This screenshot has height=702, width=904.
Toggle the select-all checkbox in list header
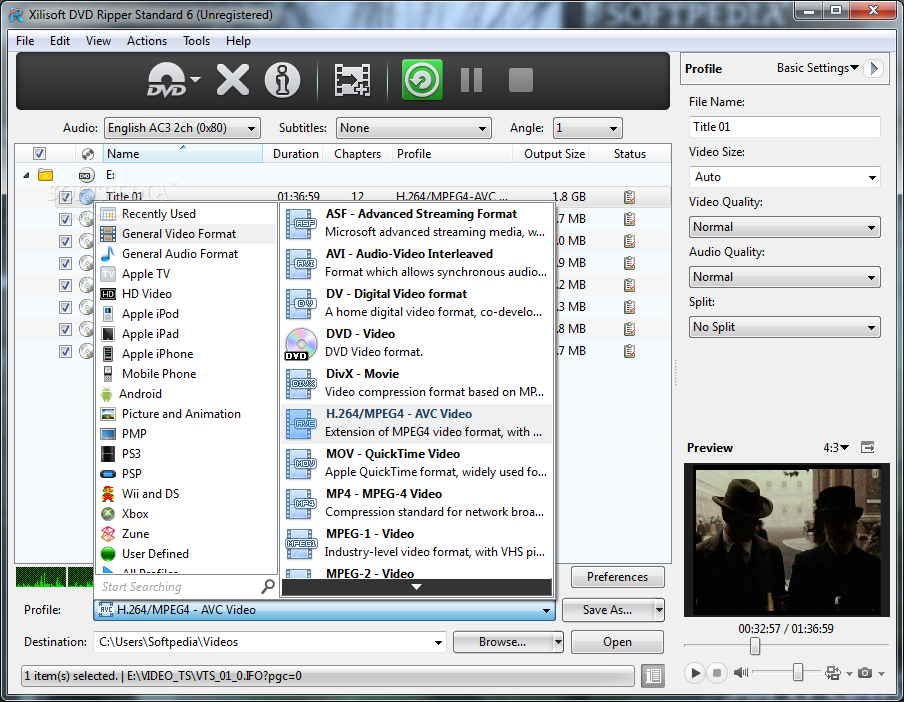click(39, 153)
